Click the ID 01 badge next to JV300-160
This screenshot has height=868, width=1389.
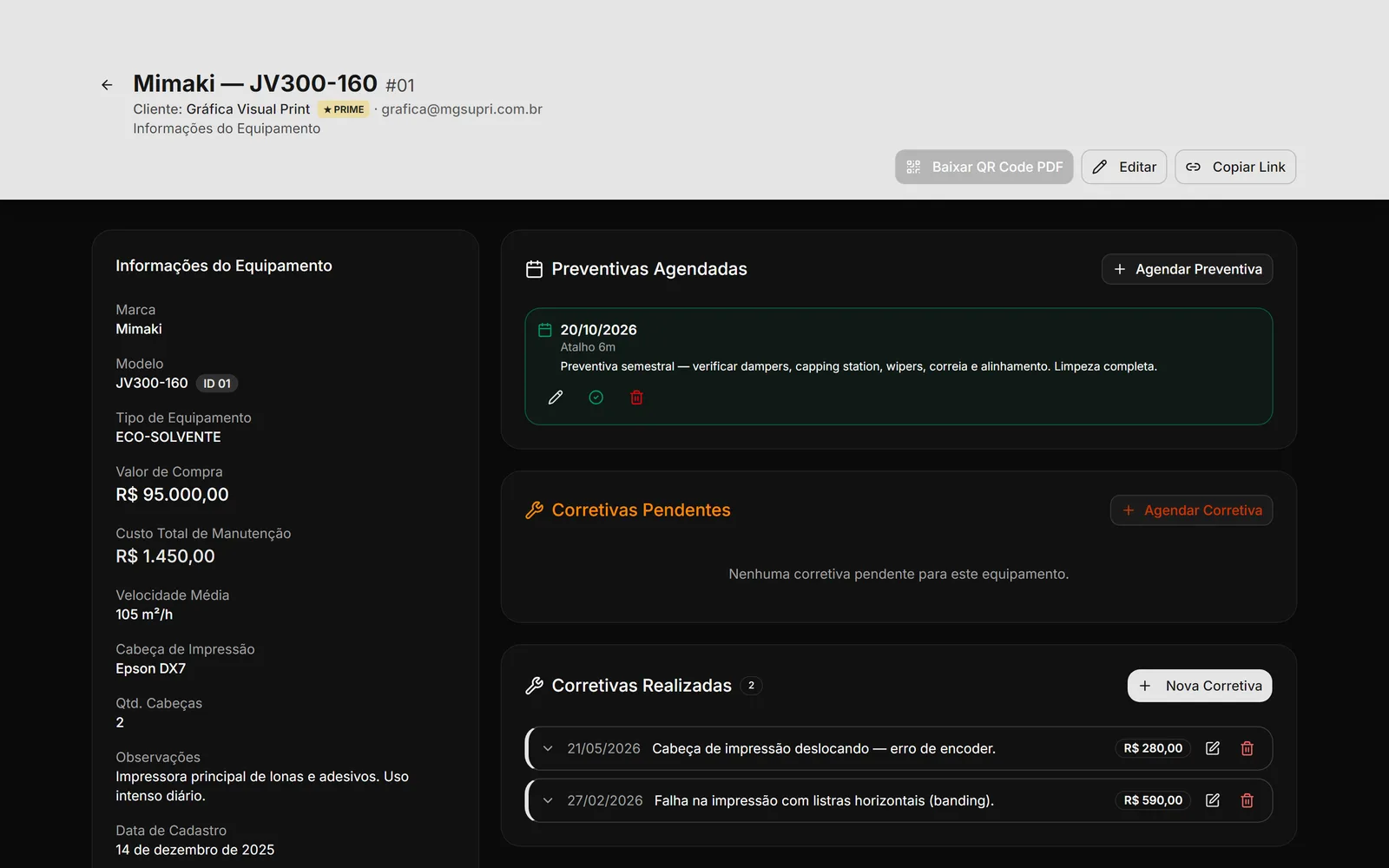[217, 384]
